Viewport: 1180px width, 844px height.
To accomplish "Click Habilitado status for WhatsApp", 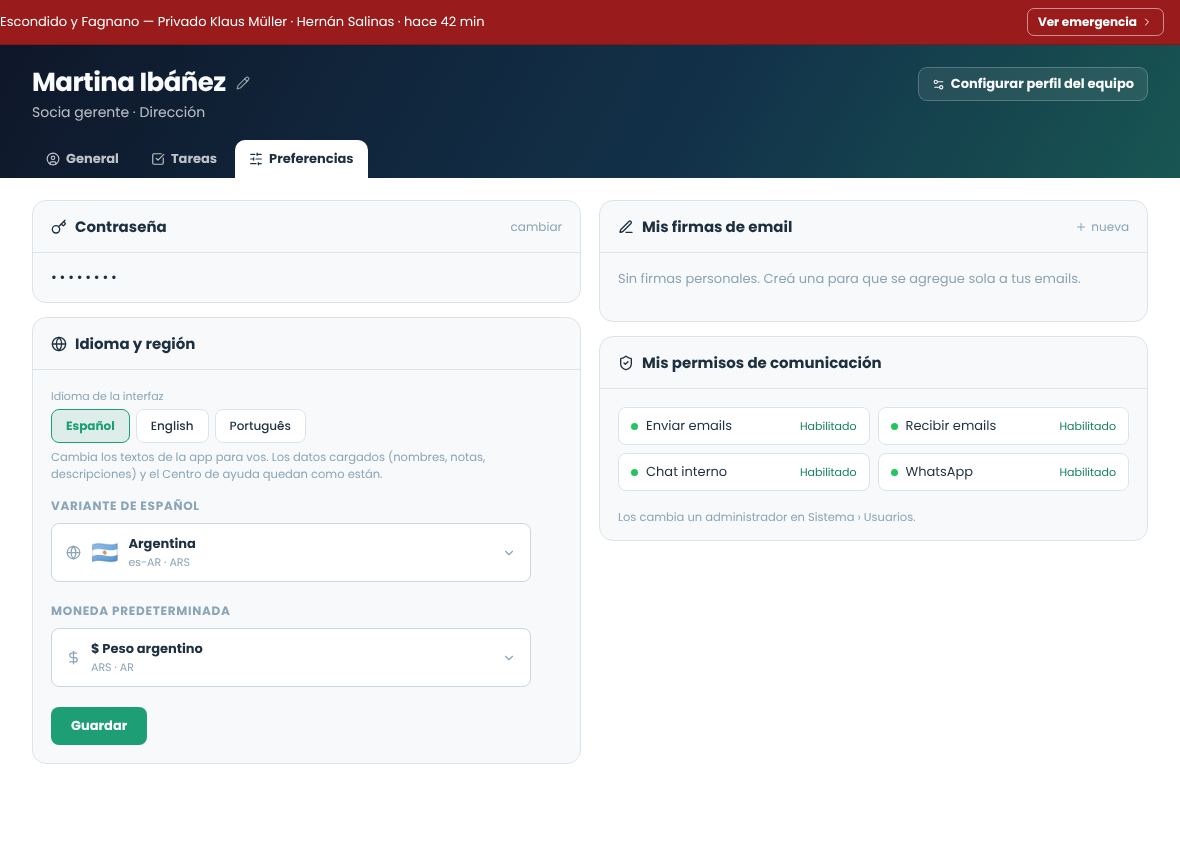I will (x=1087, y=472).
